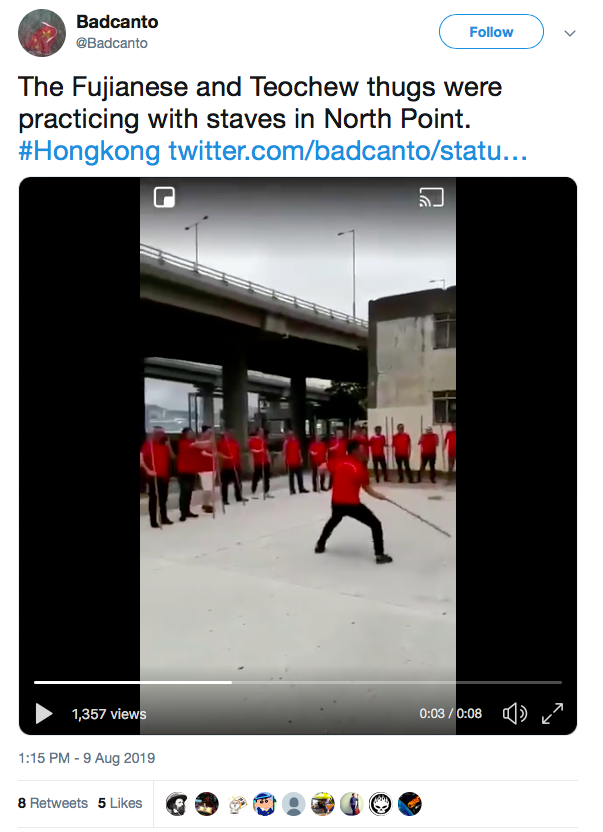This screenshot has width=603, height=832.
Task: Open the #Hongkong hashtag link
Action: coord(89,151)
